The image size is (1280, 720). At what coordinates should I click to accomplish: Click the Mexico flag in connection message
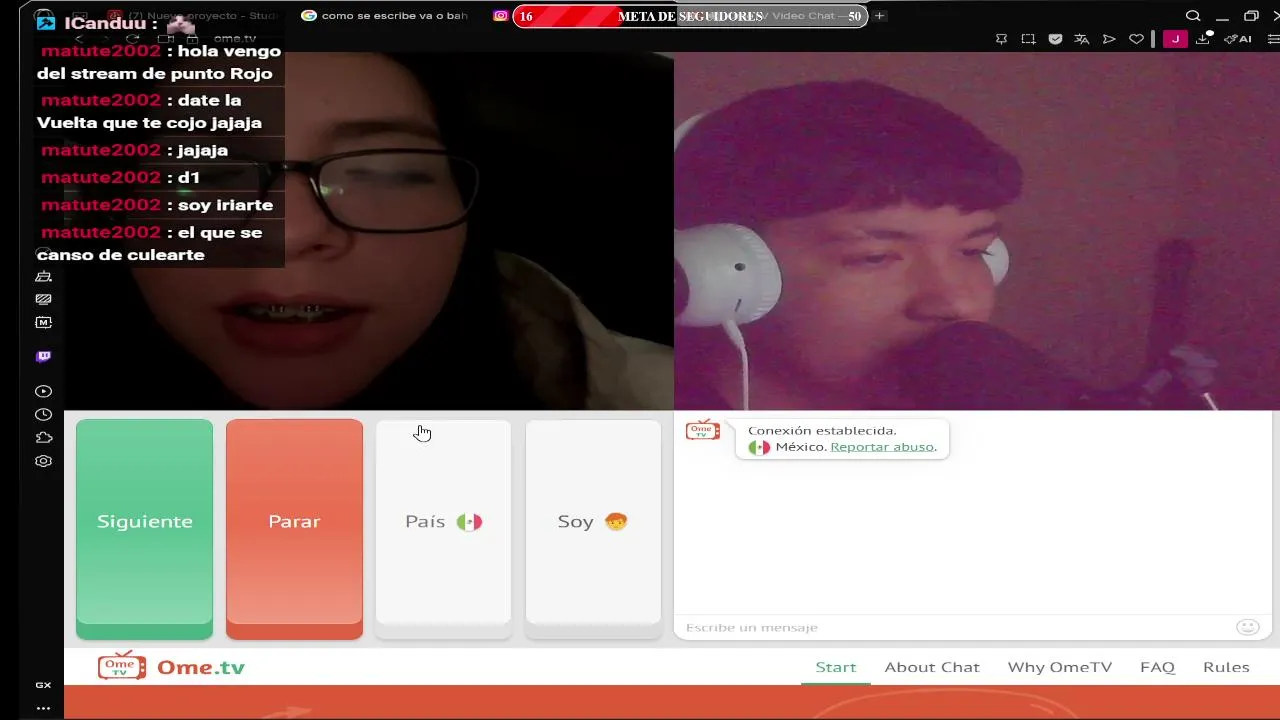tap(759, 447)
